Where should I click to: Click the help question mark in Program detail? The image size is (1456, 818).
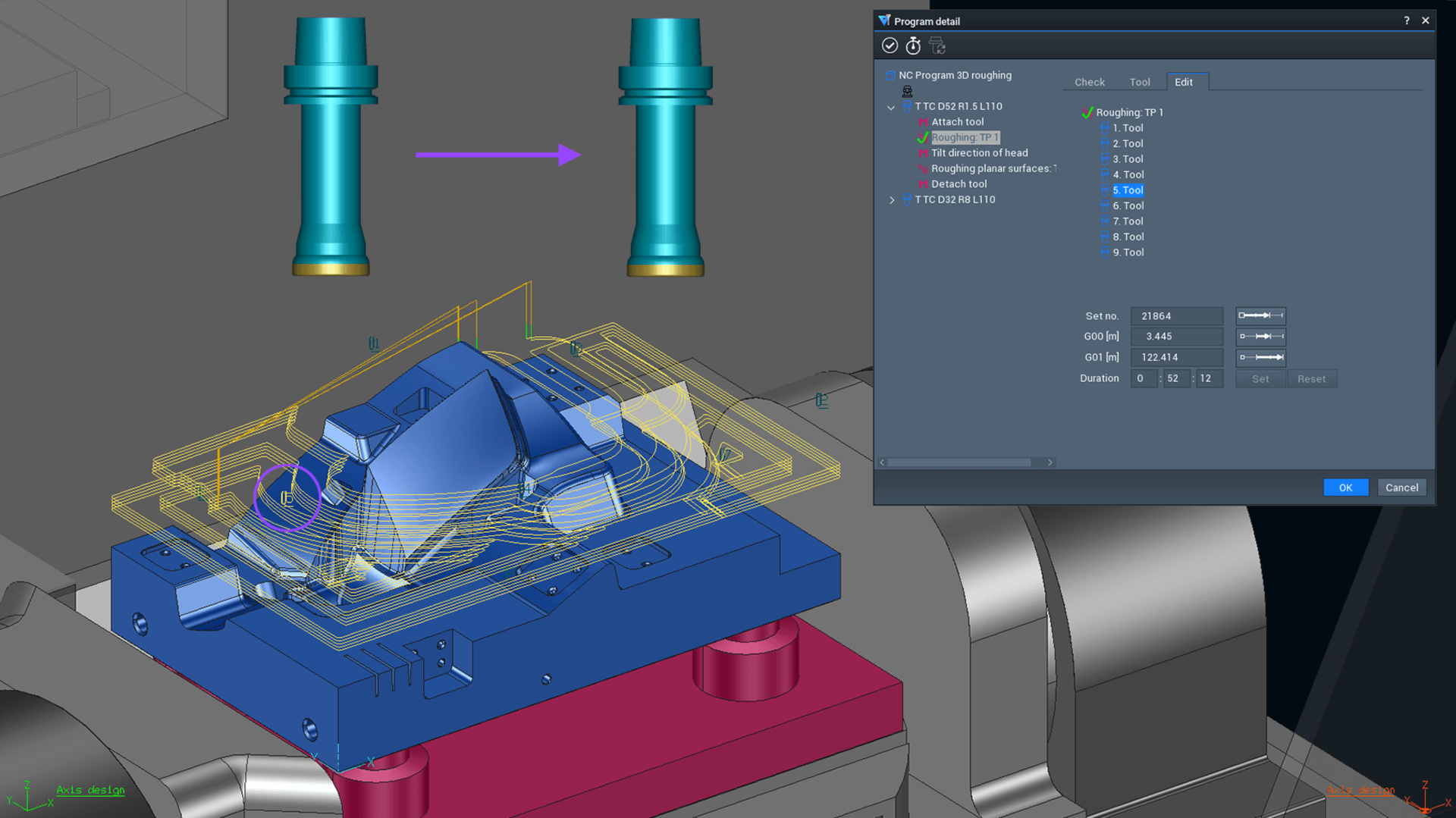[x=1406, y=20]
